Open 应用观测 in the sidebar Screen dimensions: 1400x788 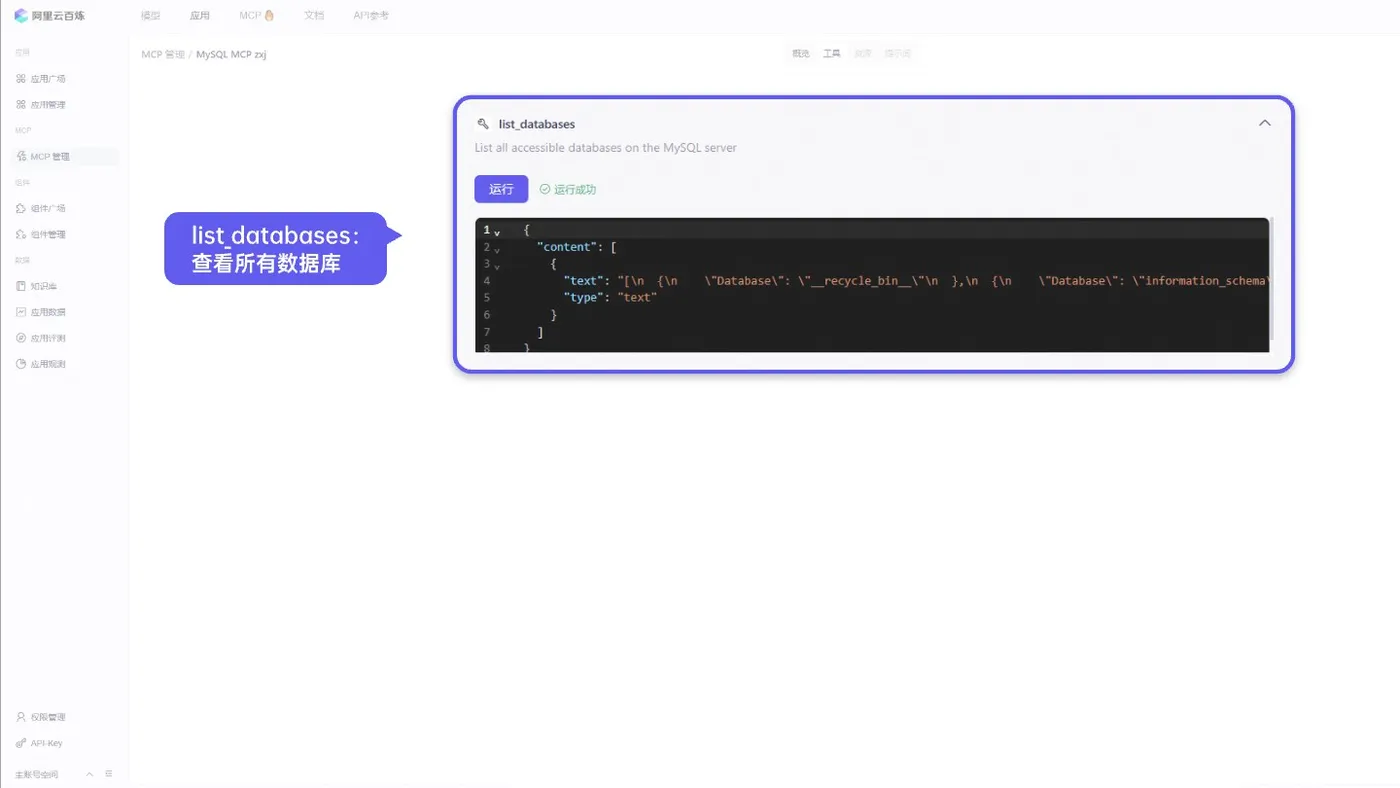[41, 365]
